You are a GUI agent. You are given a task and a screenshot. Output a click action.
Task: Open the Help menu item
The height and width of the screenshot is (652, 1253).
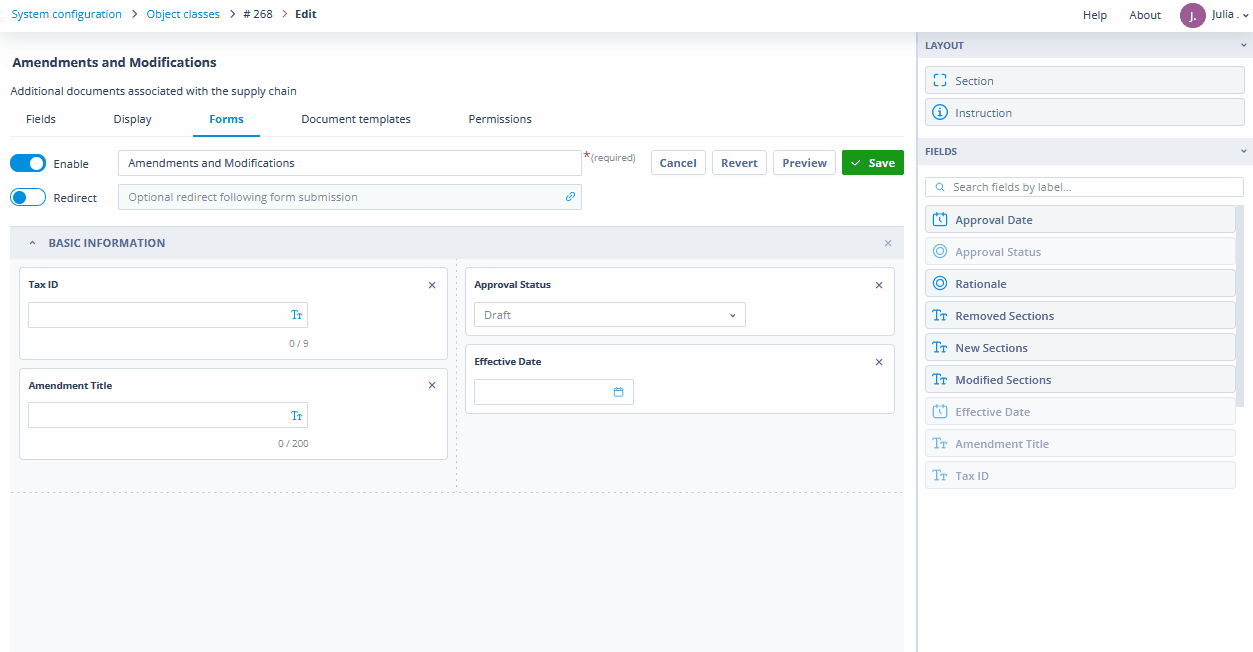click(1095, 15)
